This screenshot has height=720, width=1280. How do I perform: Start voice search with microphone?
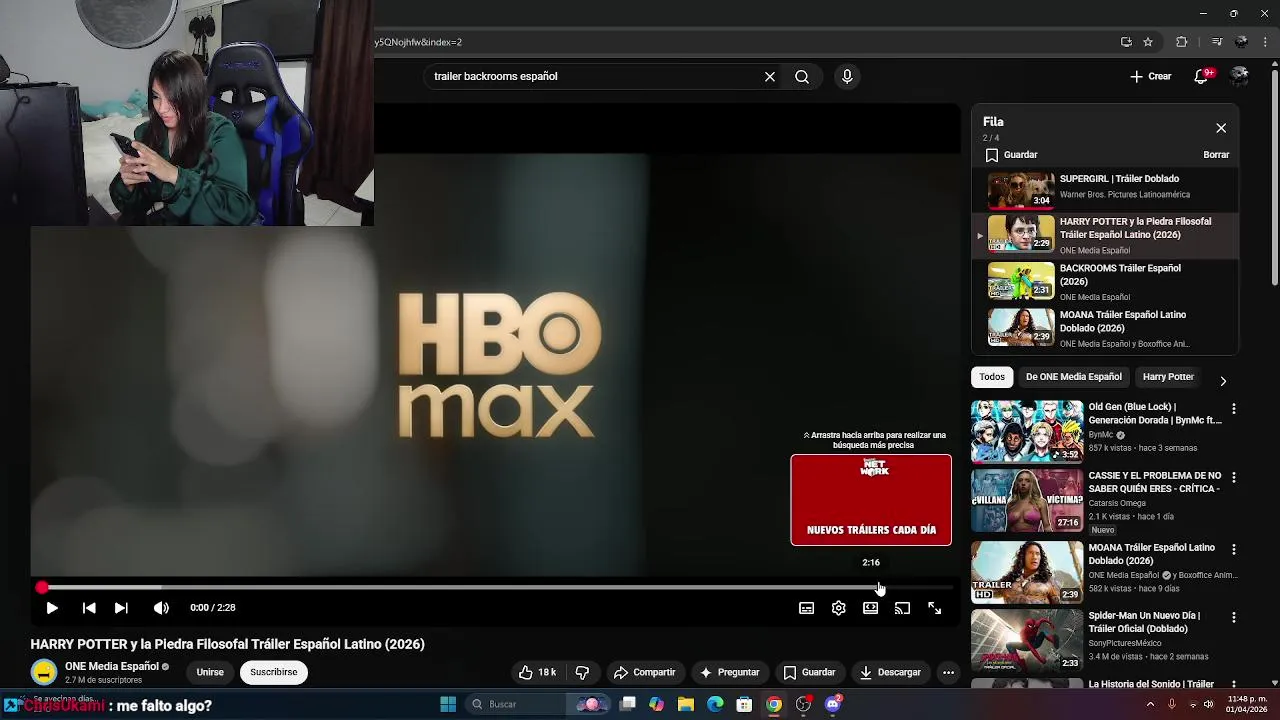pos(847,77)
